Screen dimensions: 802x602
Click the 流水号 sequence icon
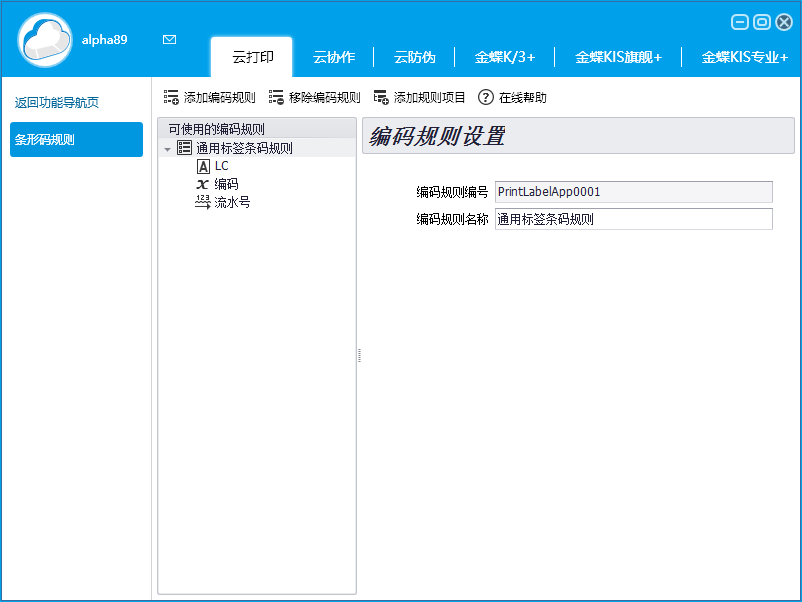(x=203, y=202)
